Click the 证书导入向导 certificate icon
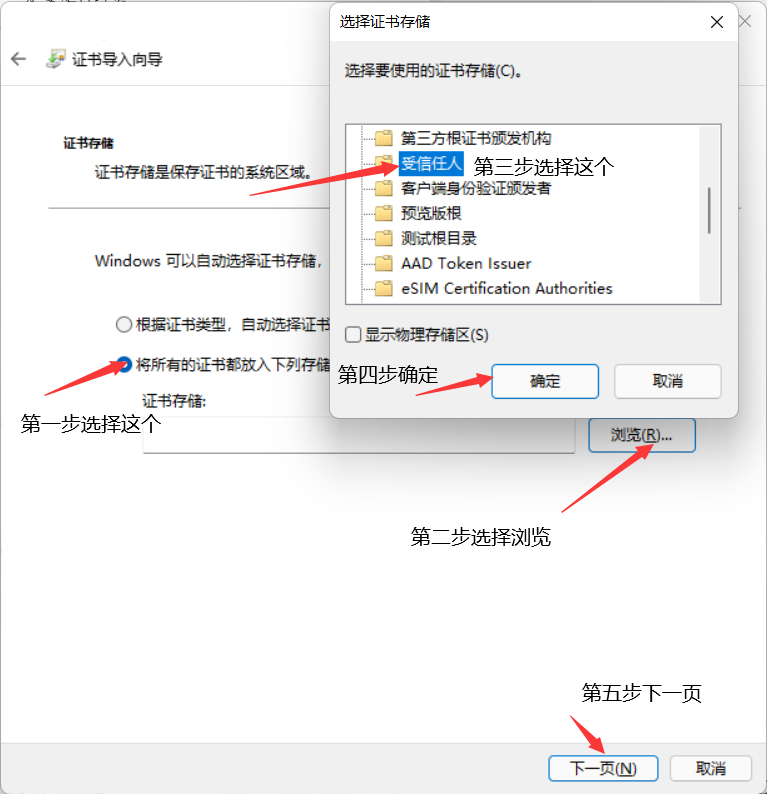The width and height of the screenshot is (767, 794). 56,59
